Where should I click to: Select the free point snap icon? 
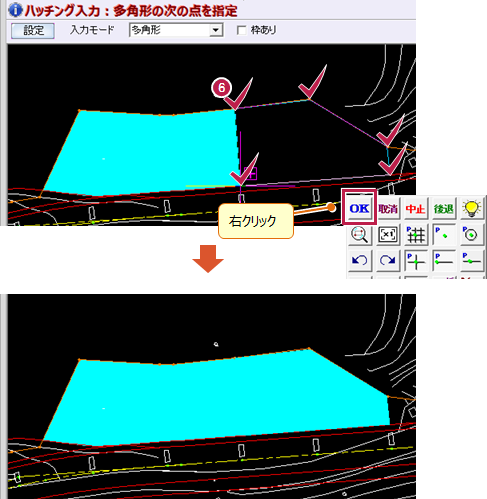pos(444,235)
